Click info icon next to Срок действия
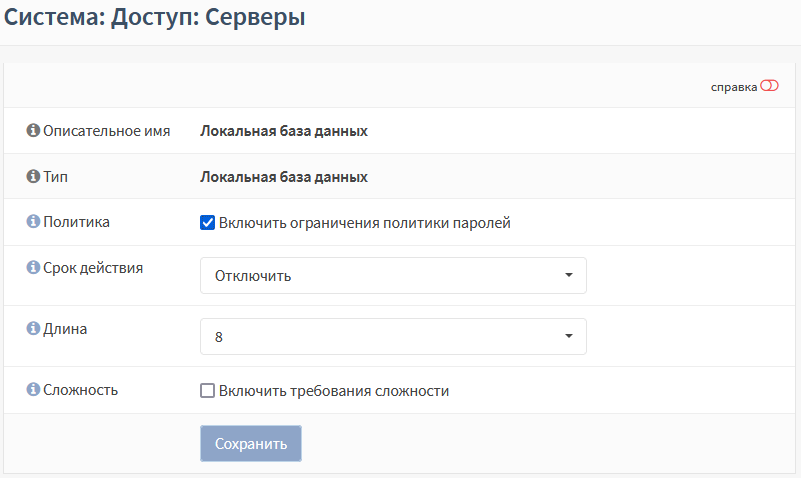Viewport: 801px width, 478px height. 33,268
